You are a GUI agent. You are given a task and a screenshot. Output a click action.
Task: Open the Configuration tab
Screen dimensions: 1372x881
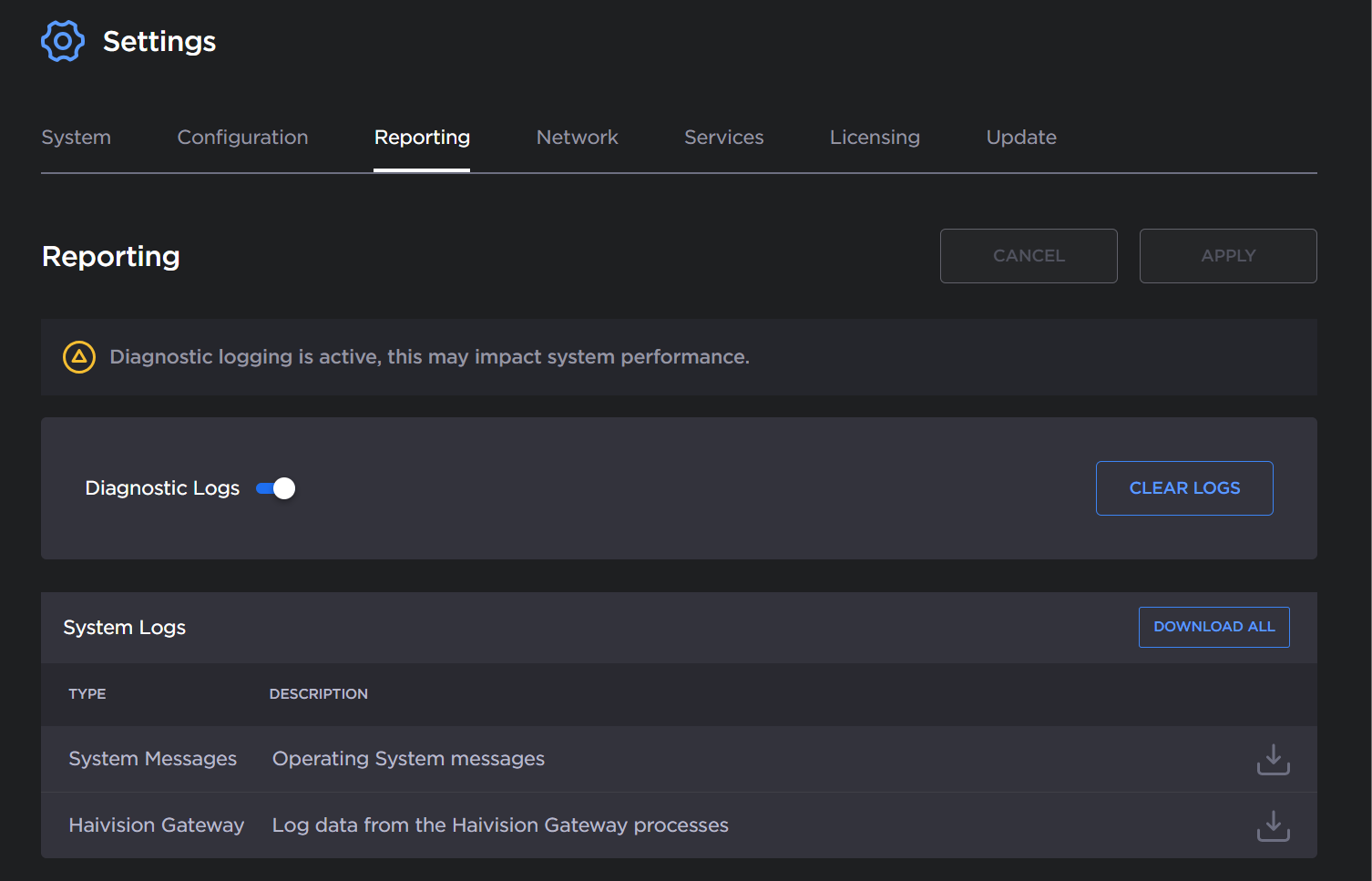(242, 138)
